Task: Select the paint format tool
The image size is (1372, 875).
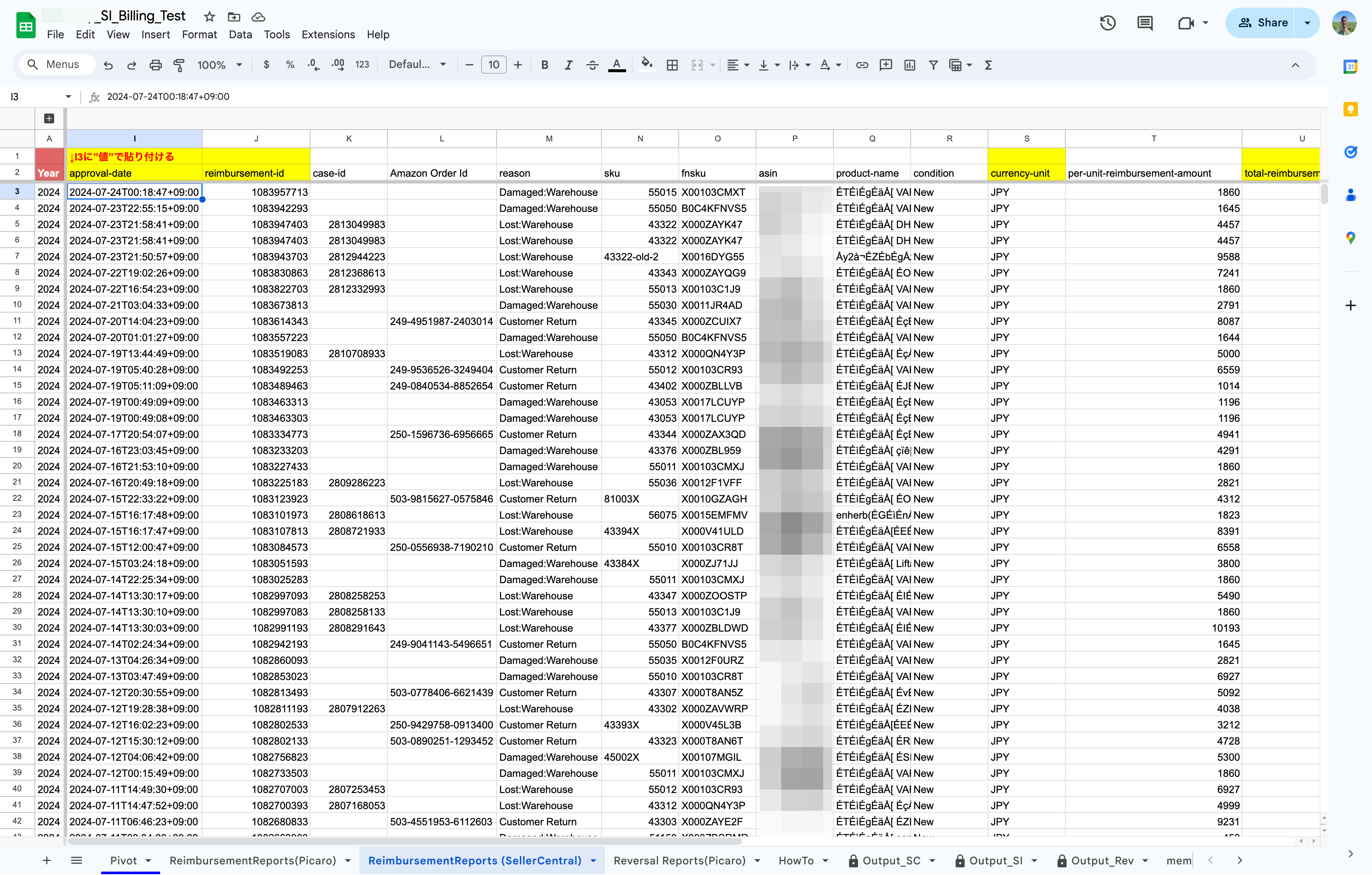Action: pos(179,65)
